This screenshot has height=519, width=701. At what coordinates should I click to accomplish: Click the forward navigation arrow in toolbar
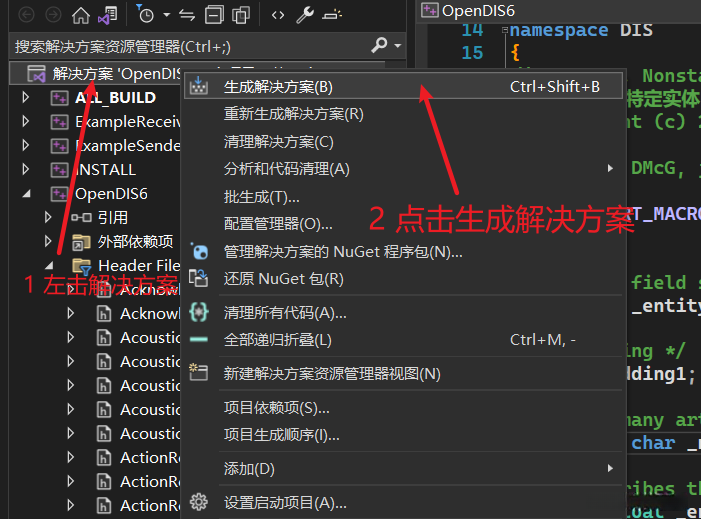[x=53, y=15]
